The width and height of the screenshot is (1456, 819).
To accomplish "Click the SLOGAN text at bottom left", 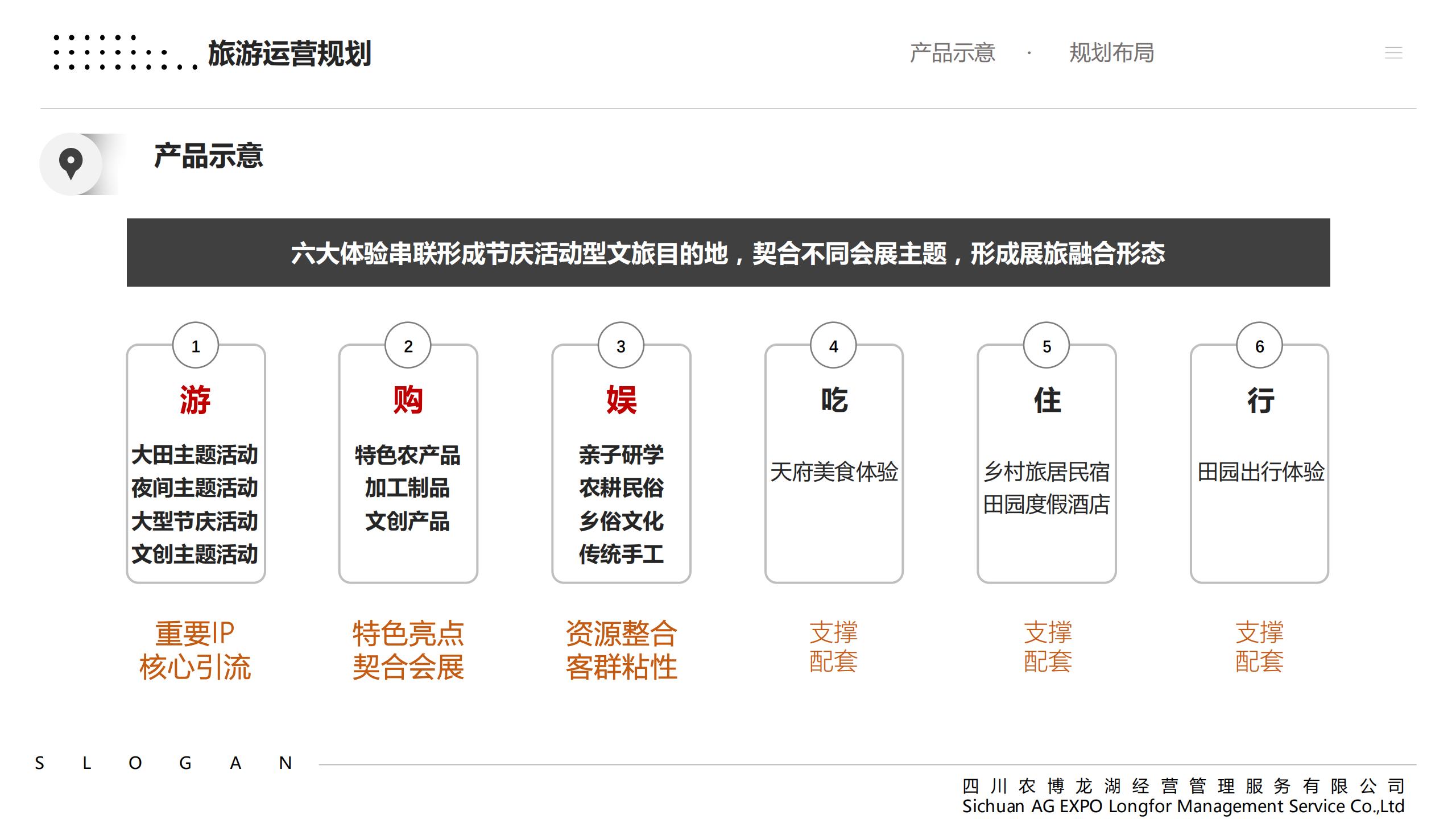I will 163,763.
